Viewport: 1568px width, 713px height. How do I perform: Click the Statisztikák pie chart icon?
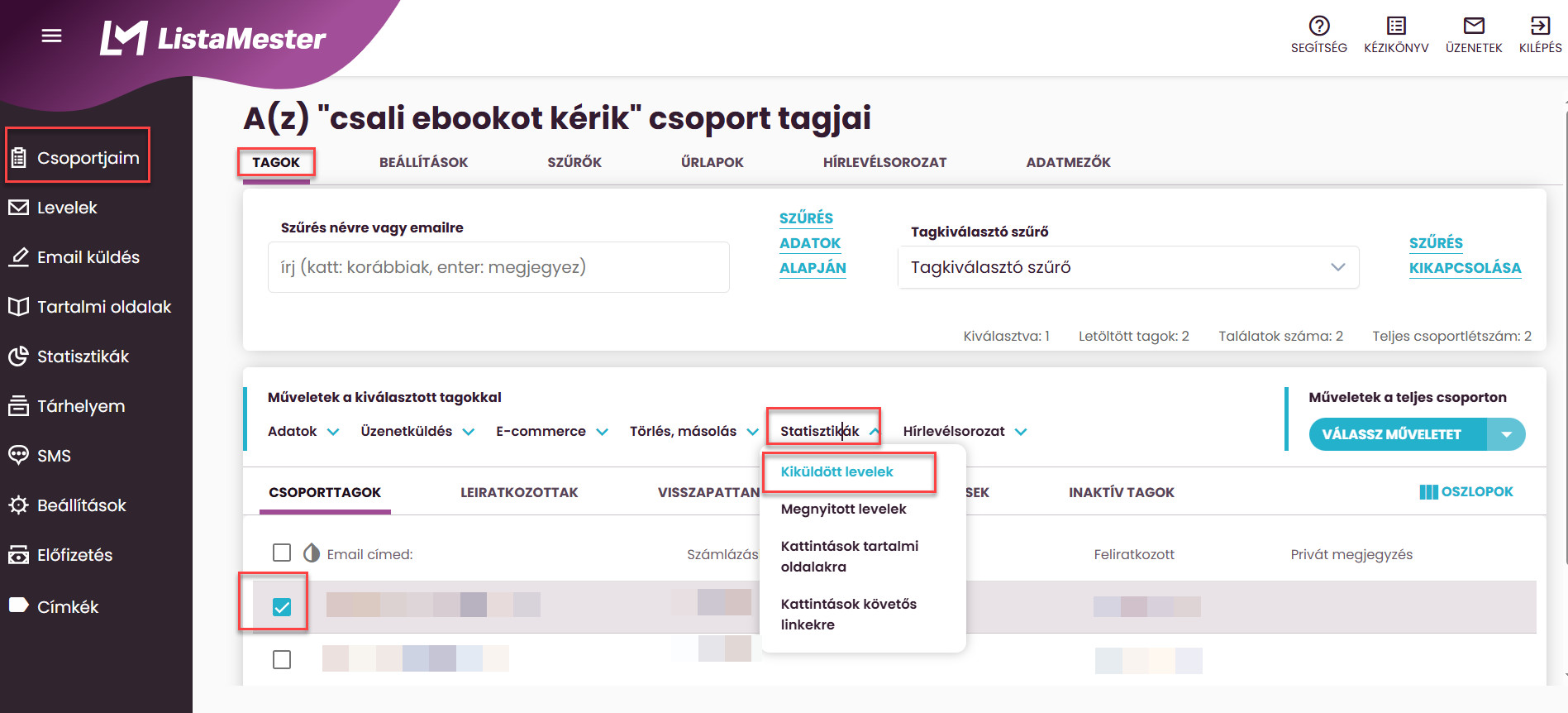pos(19,356)
